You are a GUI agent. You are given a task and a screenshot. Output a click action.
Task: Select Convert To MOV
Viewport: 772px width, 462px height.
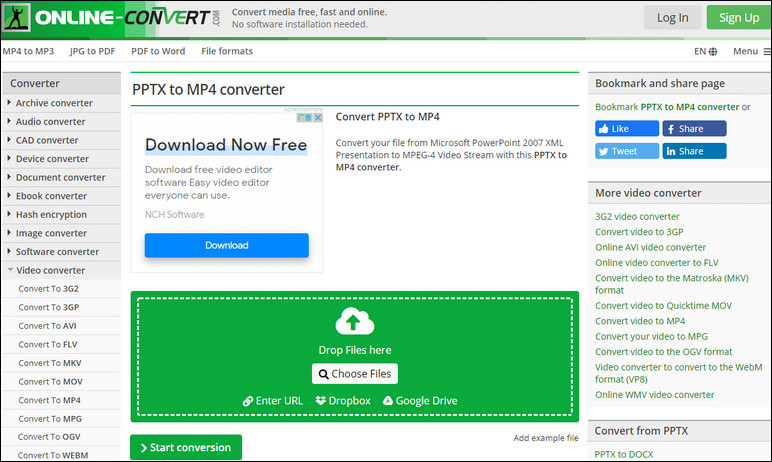click(50, 382)
